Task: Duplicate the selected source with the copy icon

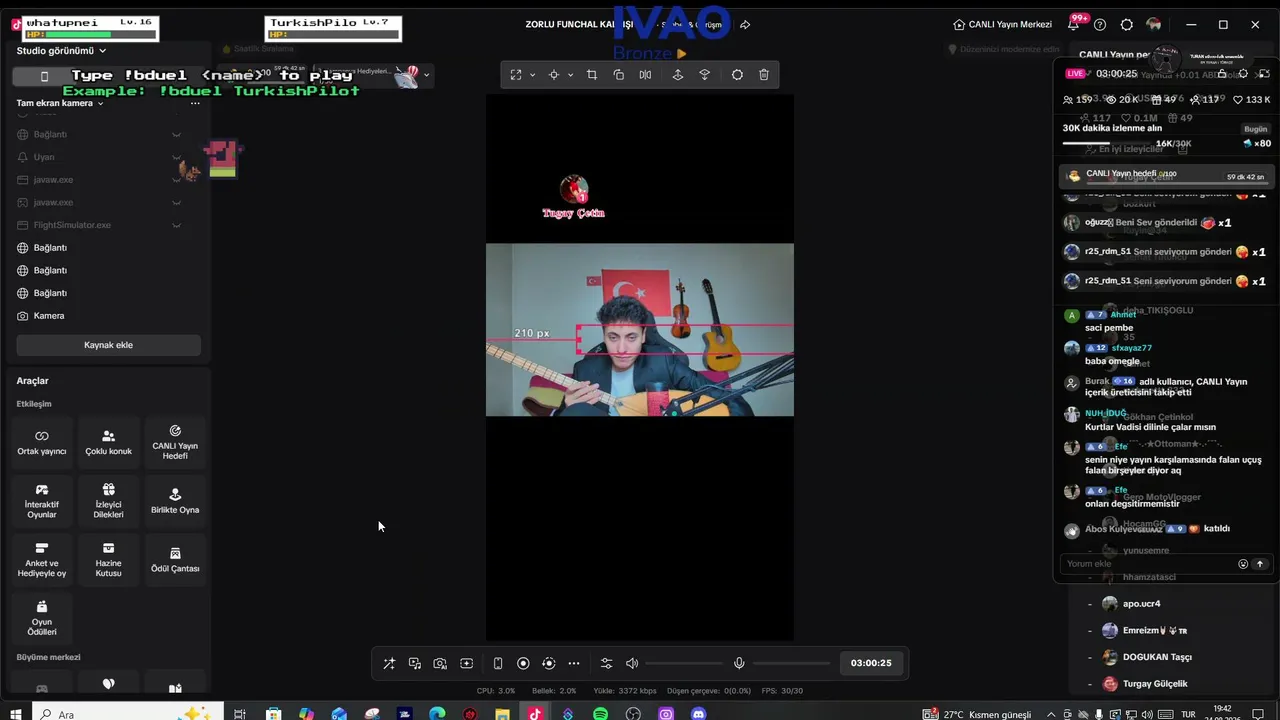Action: click(618, 75)
